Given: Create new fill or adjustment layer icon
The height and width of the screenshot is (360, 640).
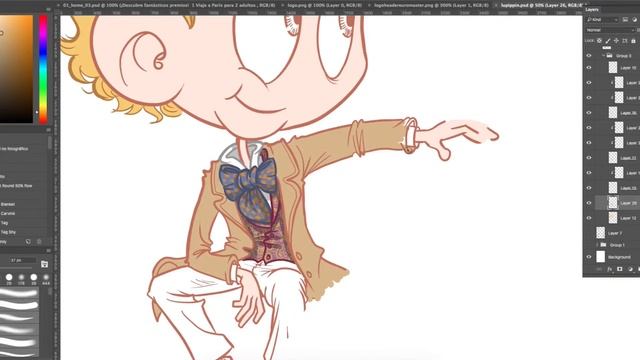Looking at the screenshot, I should click(x=630, y=269).
